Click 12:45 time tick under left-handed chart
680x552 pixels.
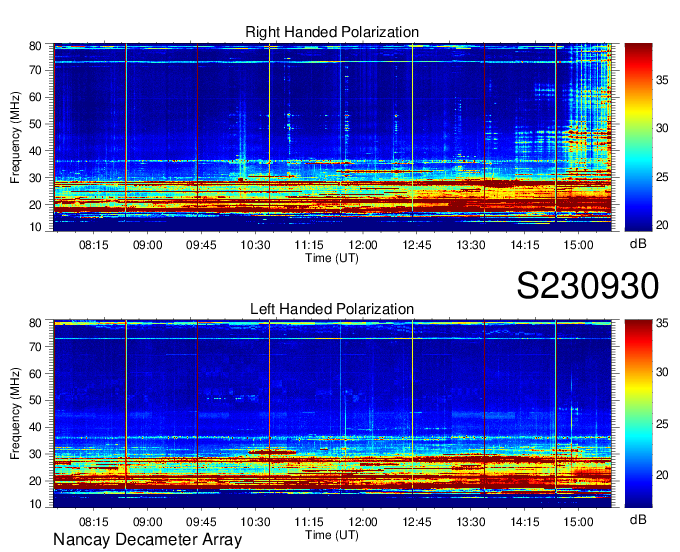[417, 522]
